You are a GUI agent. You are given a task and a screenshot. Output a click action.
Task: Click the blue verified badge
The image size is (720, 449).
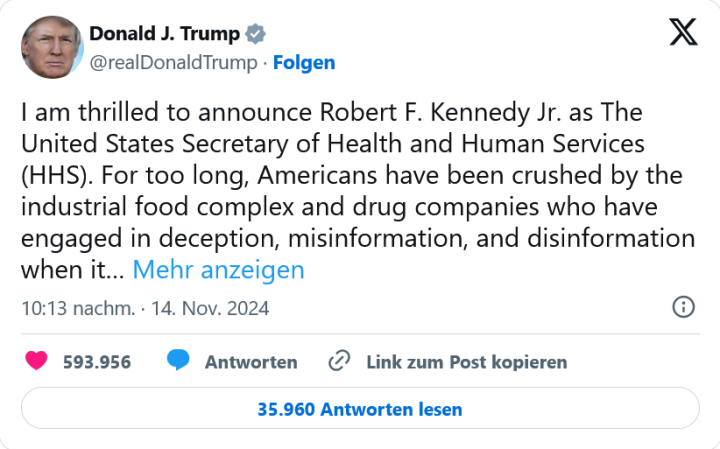256,34
